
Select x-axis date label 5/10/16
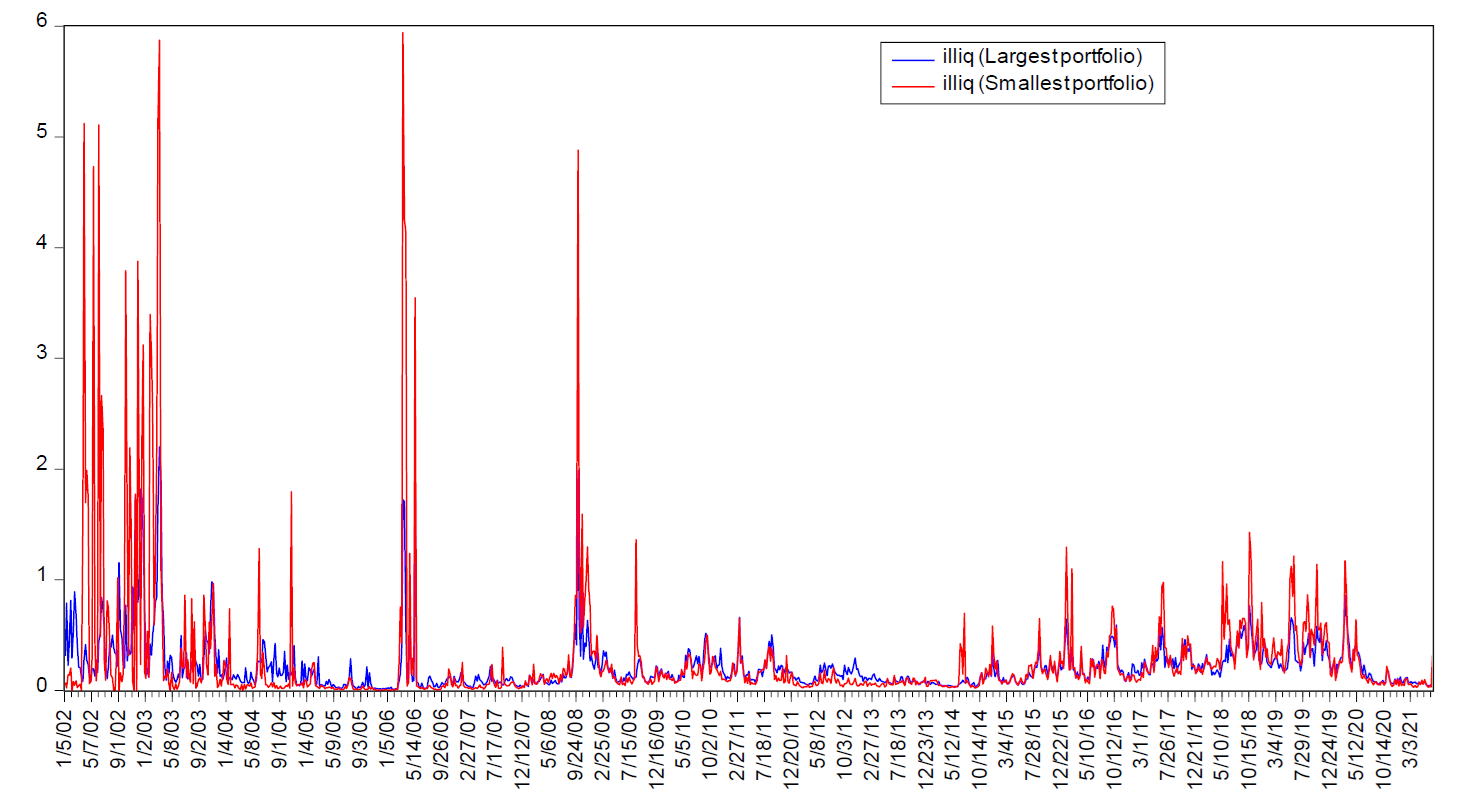pyautogui.click(x=1086, y=742)
